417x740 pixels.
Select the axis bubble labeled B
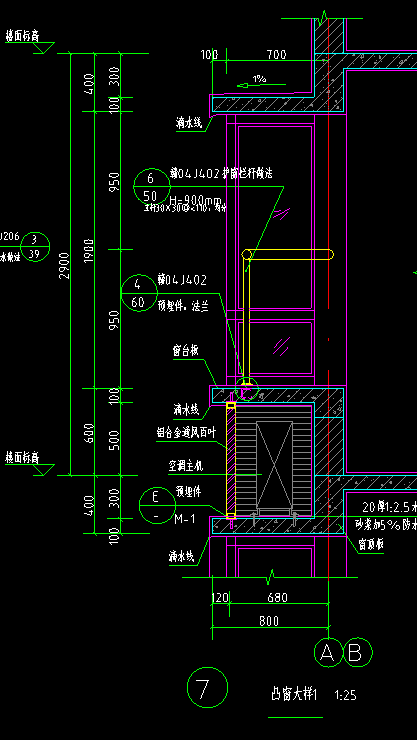pyautogui.click(x=358, y=653)
